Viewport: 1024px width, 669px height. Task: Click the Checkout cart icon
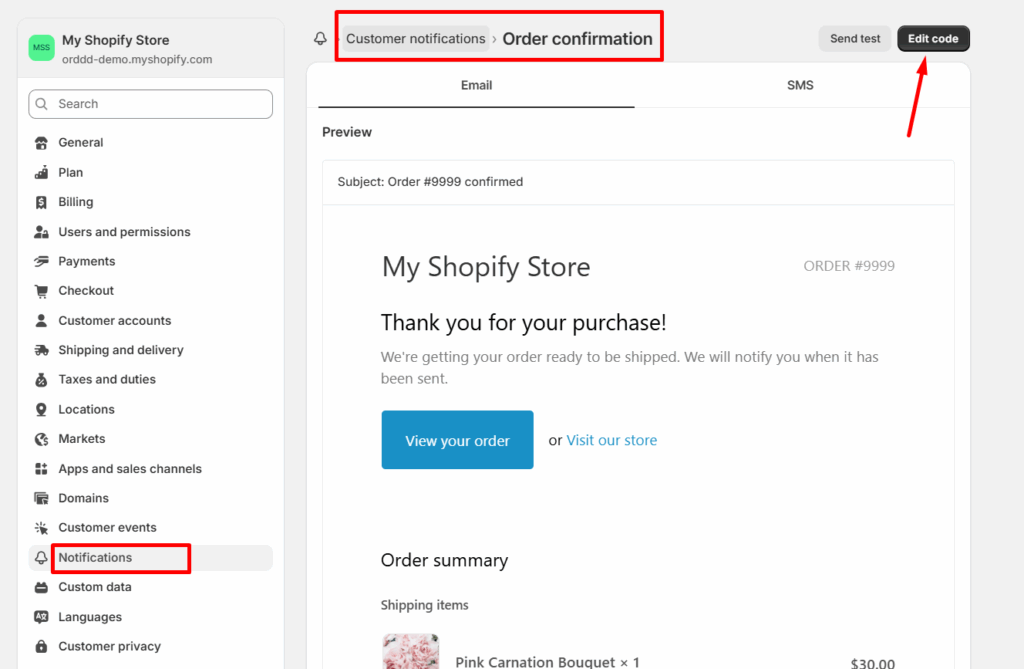tap(41, 291)
